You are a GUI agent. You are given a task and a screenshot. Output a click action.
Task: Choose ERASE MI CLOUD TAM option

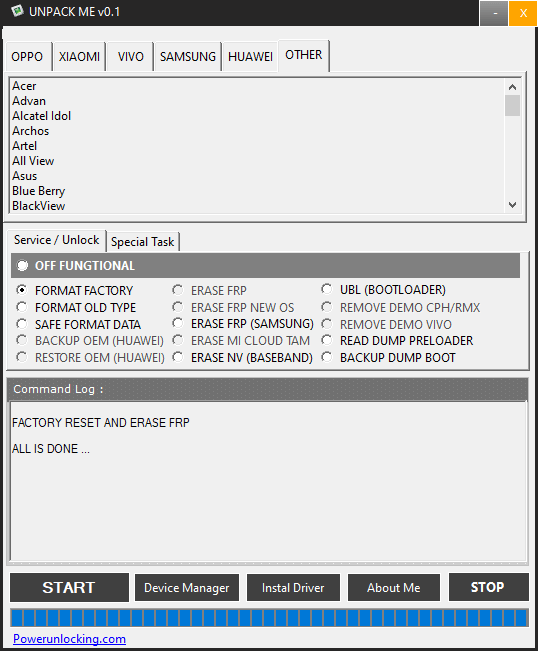click(178, 340)
